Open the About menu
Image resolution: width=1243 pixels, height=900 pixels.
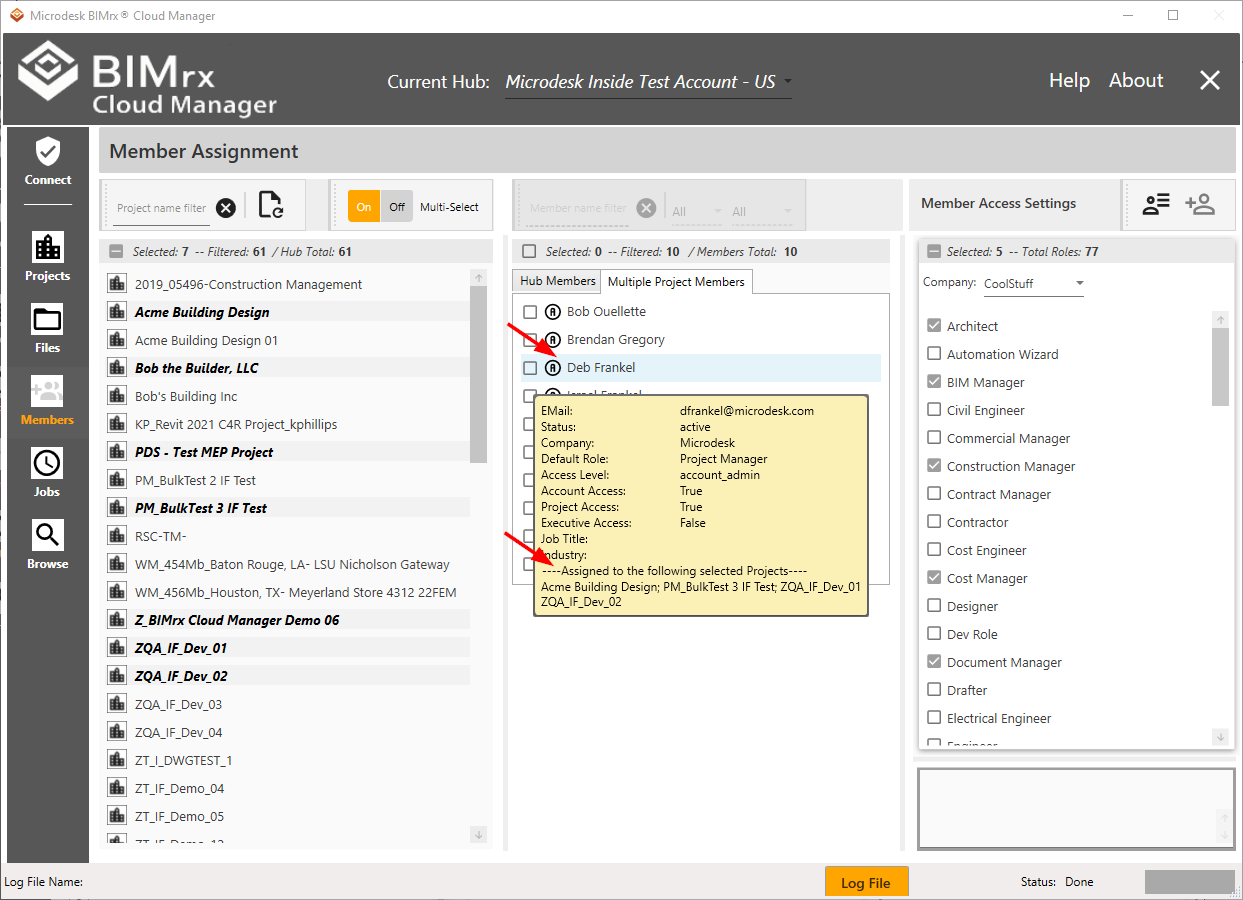[x=1136, y=81]
